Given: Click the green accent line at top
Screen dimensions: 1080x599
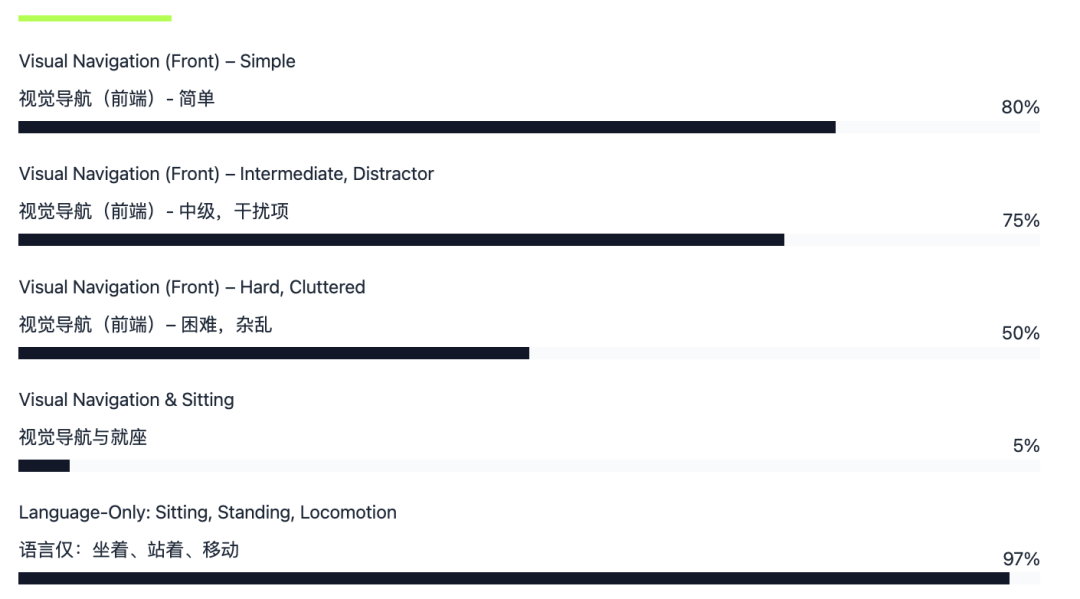Looking at the screenshot, I should [95, 19].
